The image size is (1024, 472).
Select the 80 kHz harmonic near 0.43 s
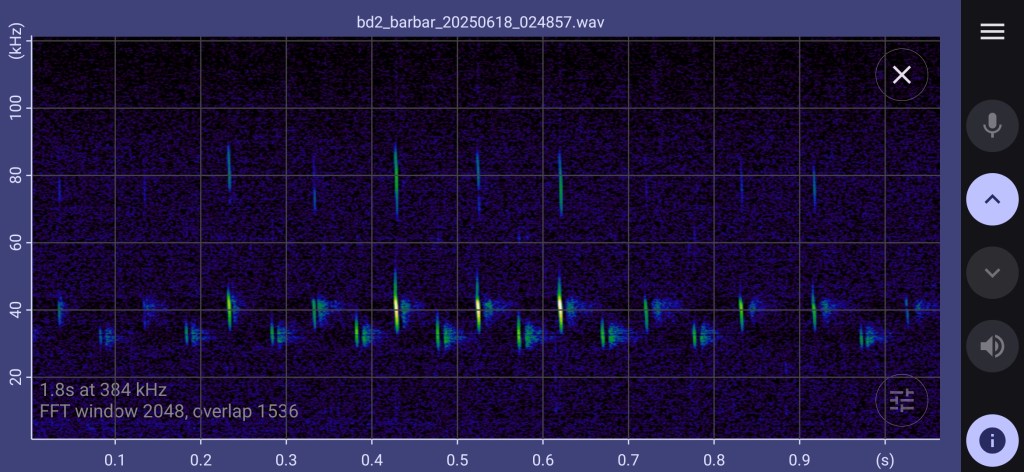pos(396,178)
